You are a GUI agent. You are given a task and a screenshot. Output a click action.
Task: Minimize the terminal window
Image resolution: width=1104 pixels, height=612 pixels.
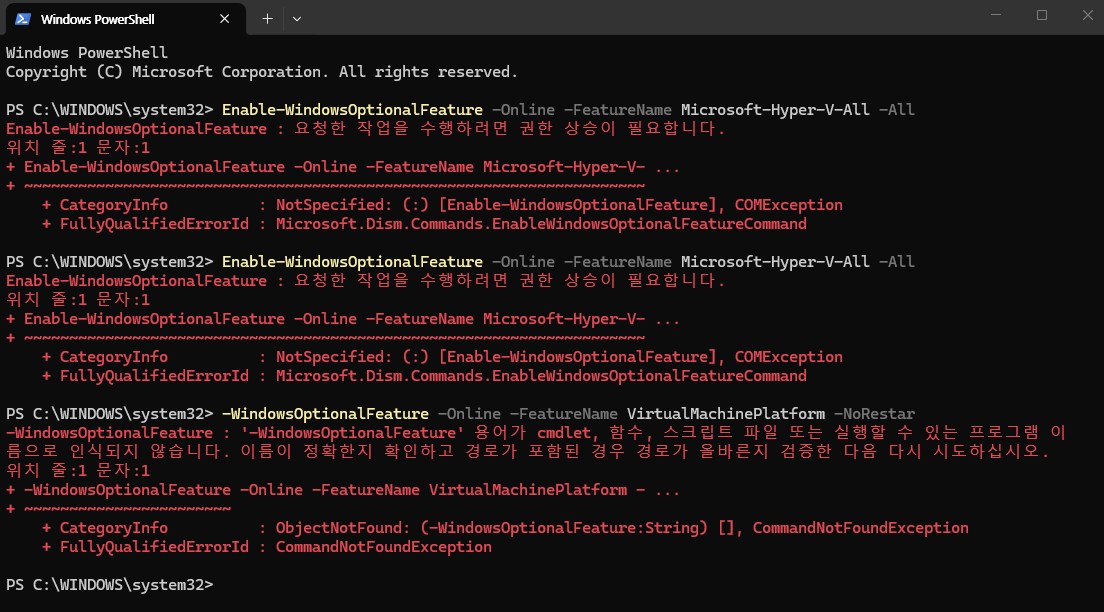tap(996, 15)
